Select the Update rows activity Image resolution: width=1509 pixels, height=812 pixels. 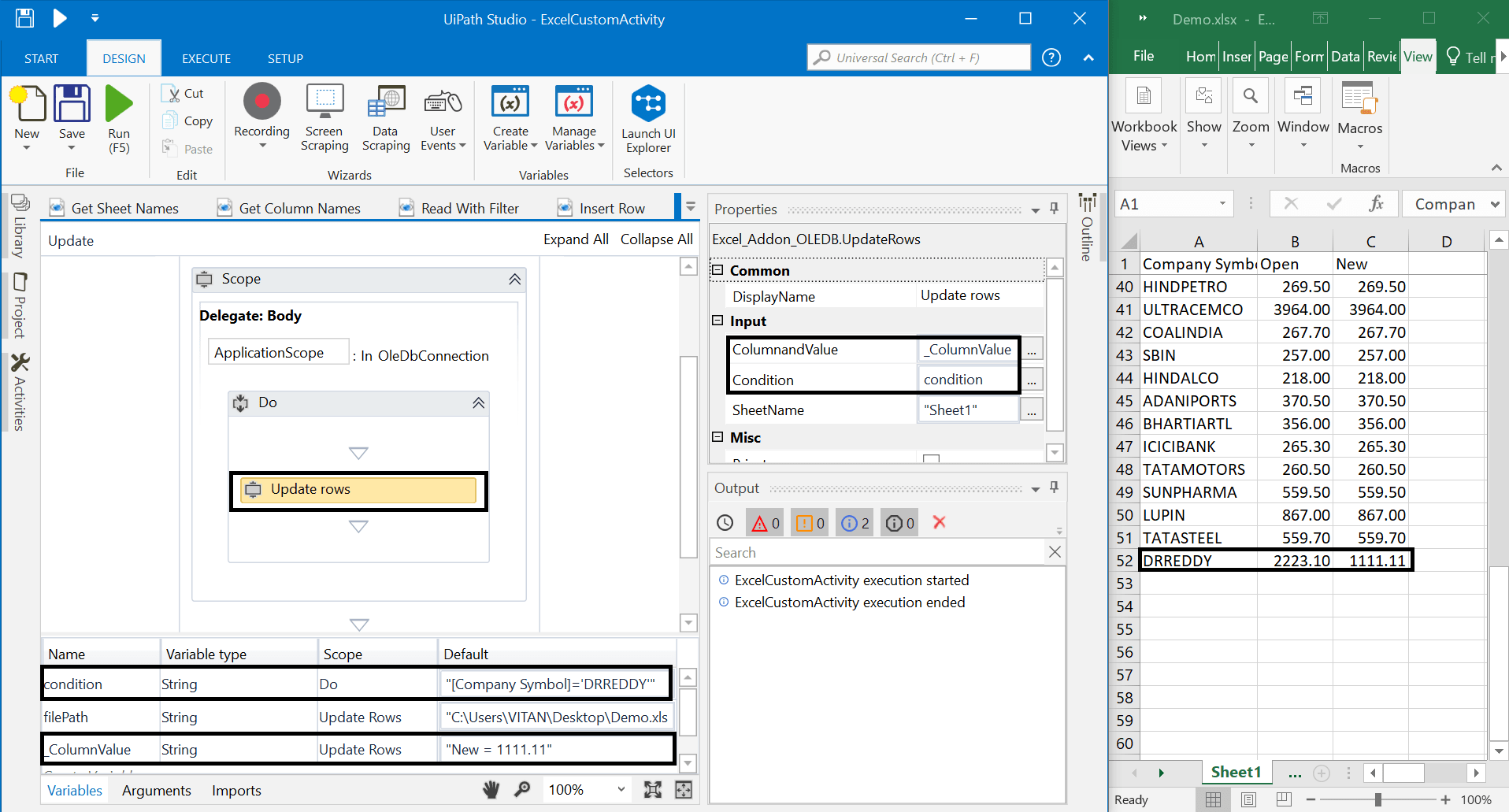(x=358, y=489)
